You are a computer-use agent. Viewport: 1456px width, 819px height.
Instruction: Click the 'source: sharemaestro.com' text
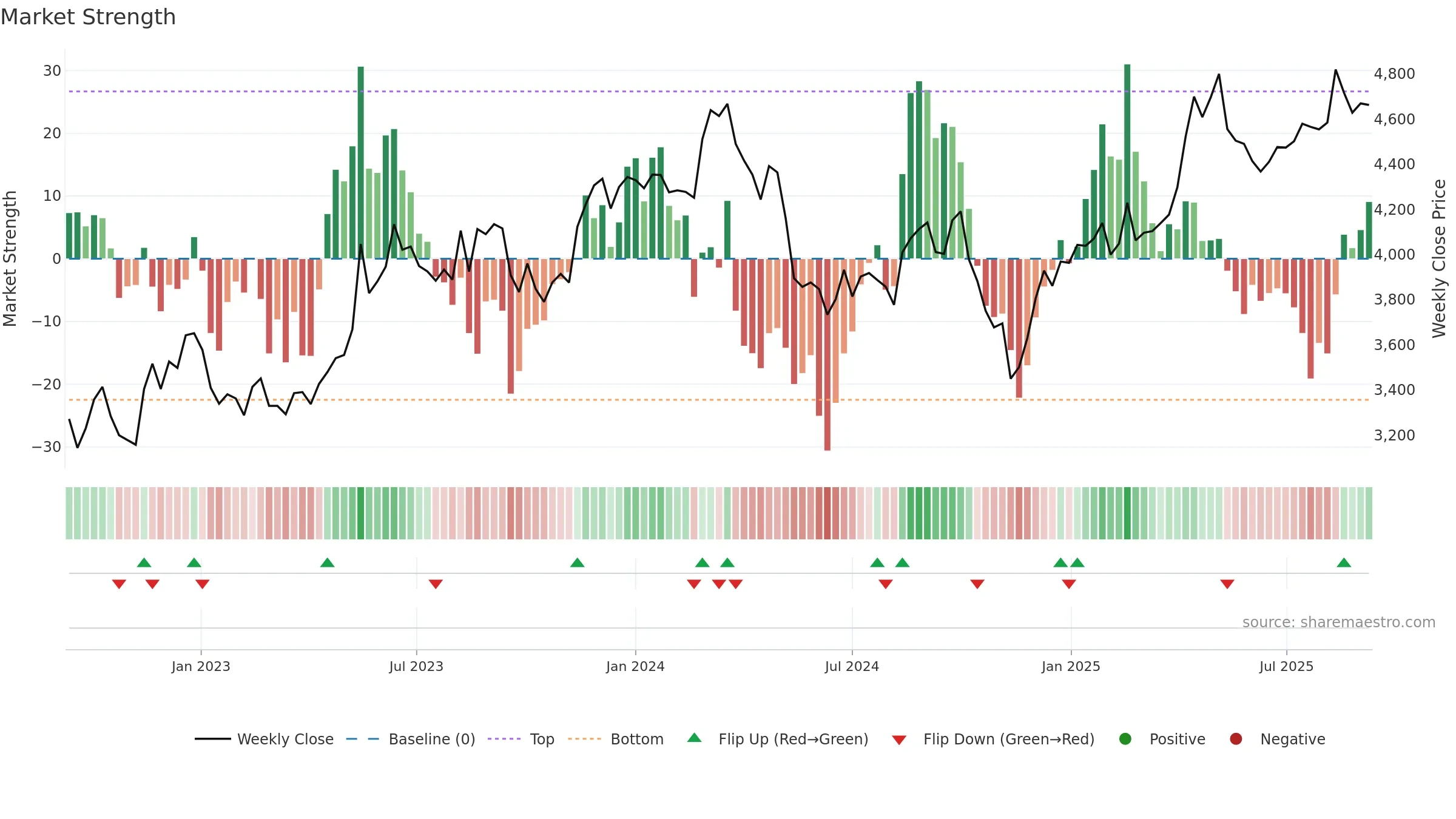pos(1339,622)
